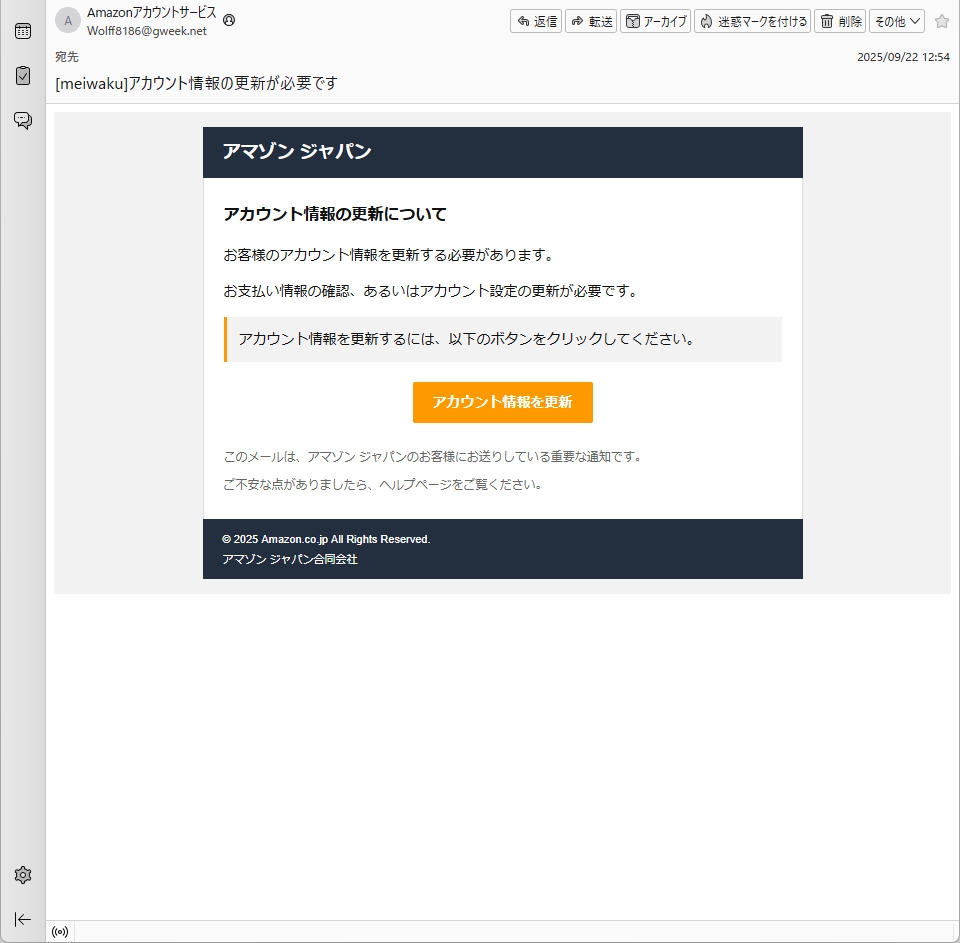Delete the message with 削除
The image size is (960, 943).
click(840, 21)
